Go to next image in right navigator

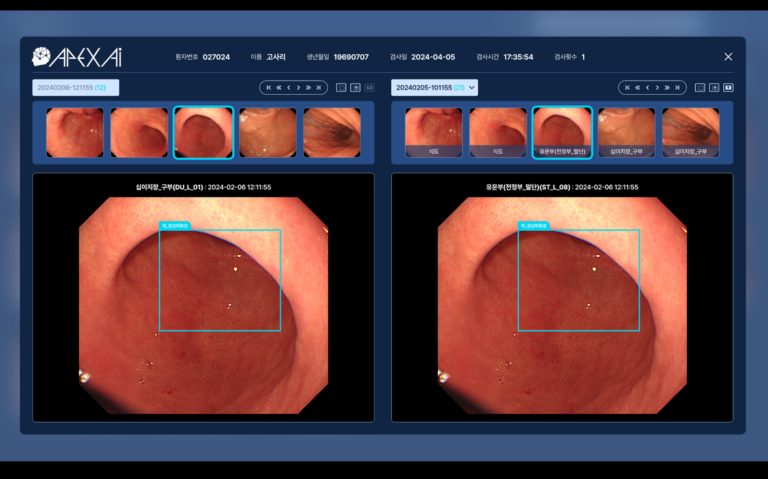coord(657,88)
